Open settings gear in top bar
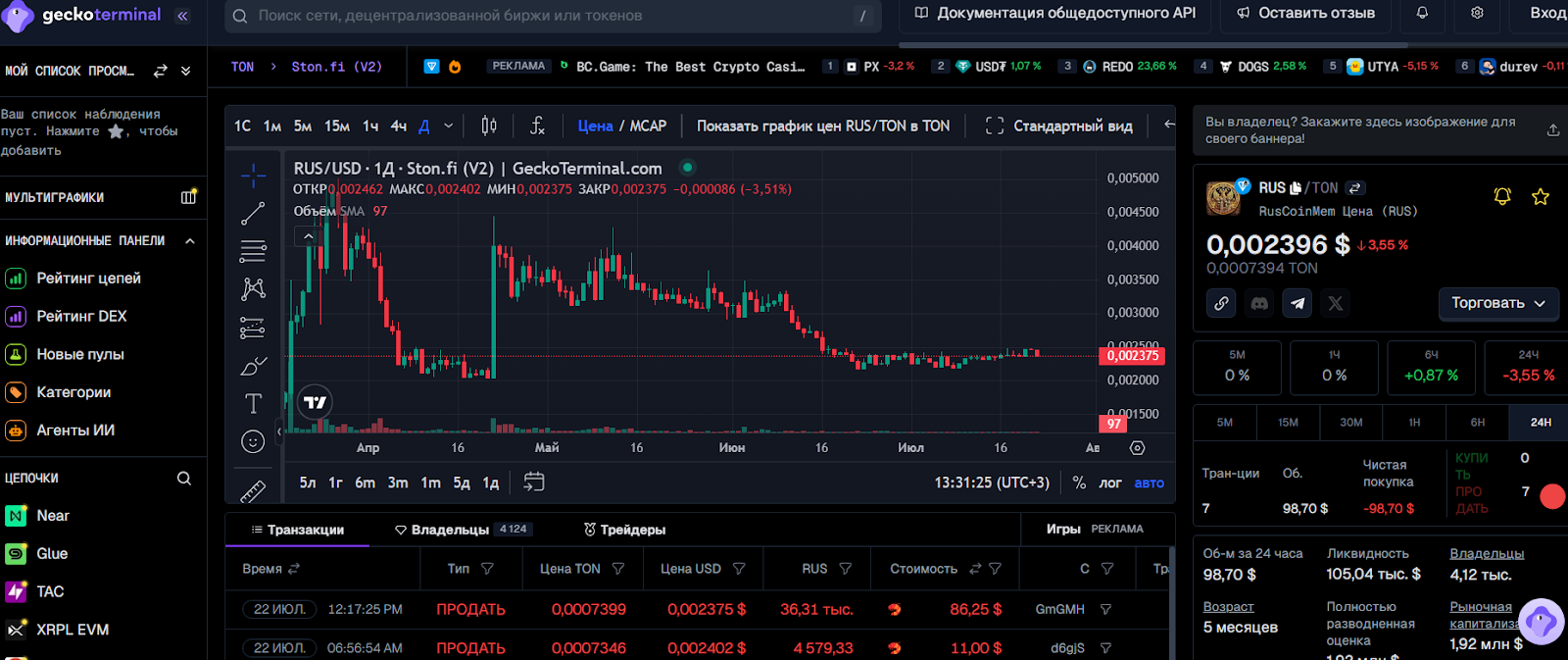 [x=1477, y=13]
